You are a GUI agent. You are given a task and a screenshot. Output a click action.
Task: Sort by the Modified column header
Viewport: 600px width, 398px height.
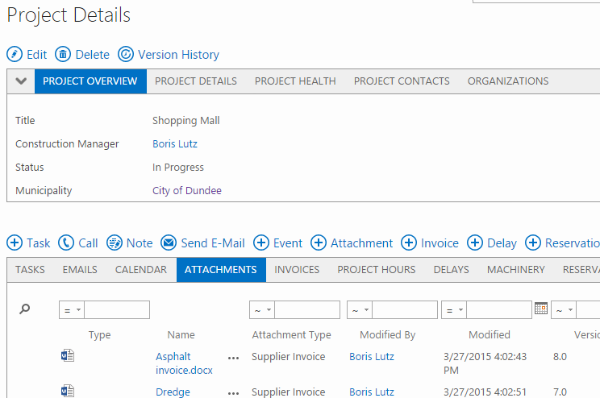[x=489, y=335]
